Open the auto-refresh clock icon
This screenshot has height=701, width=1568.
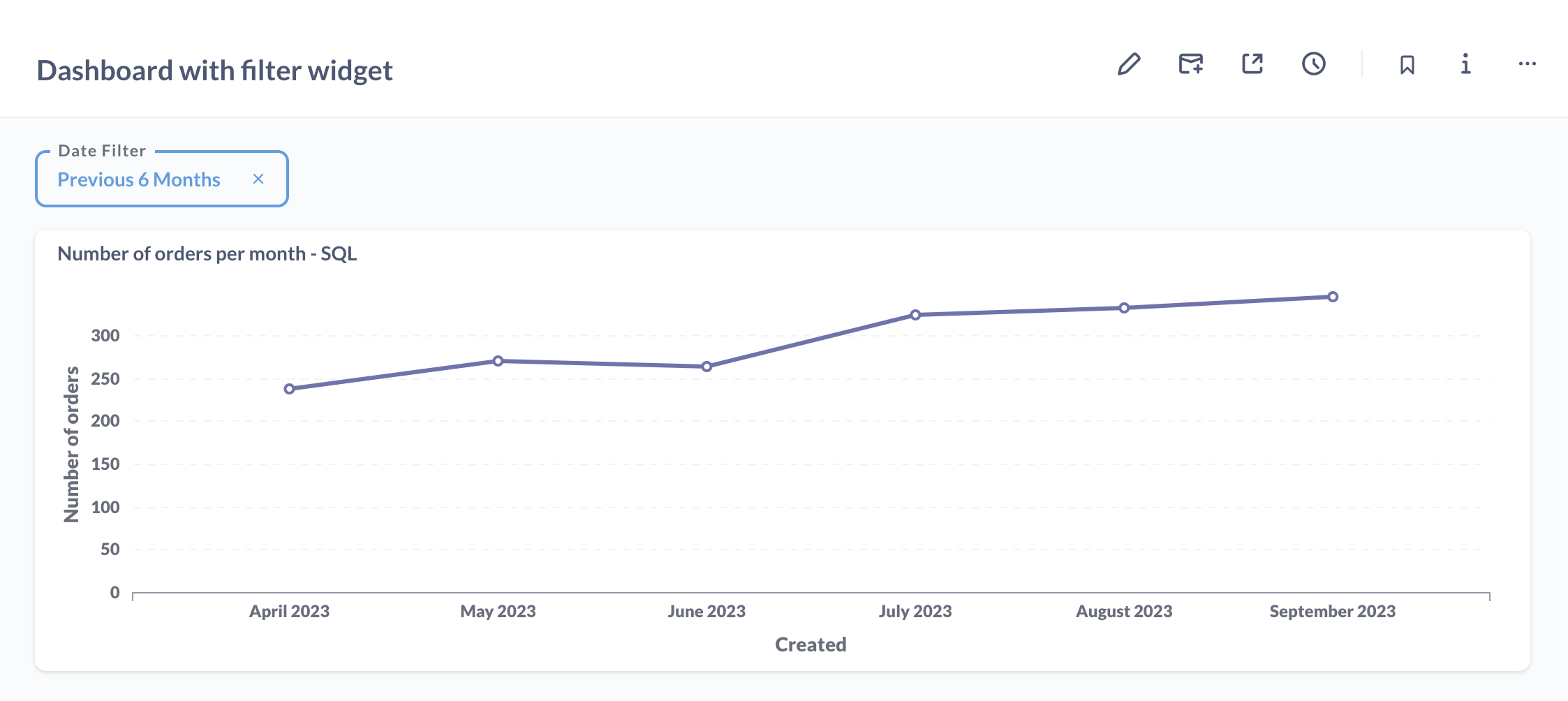pyautogui.click(x=1313, y=64)
